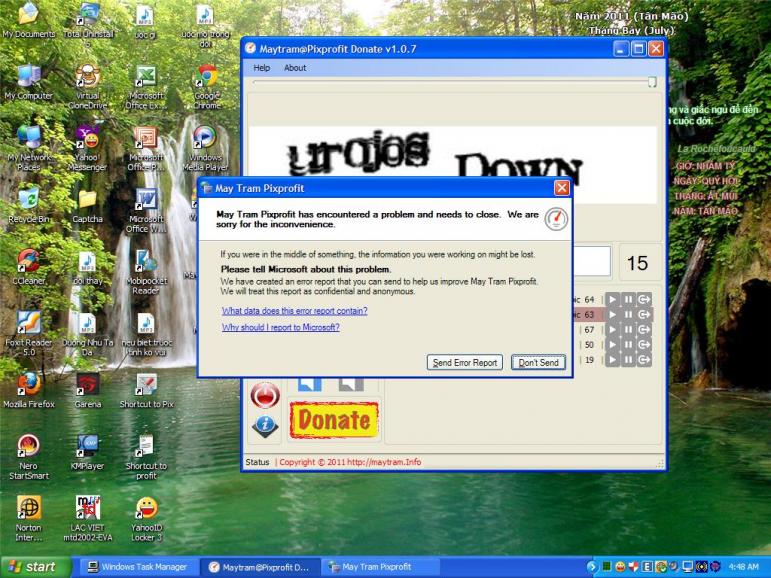This screenshot has width=771, height=578.
Task: Click the Don't Send button
Action: tap(538, 363)
